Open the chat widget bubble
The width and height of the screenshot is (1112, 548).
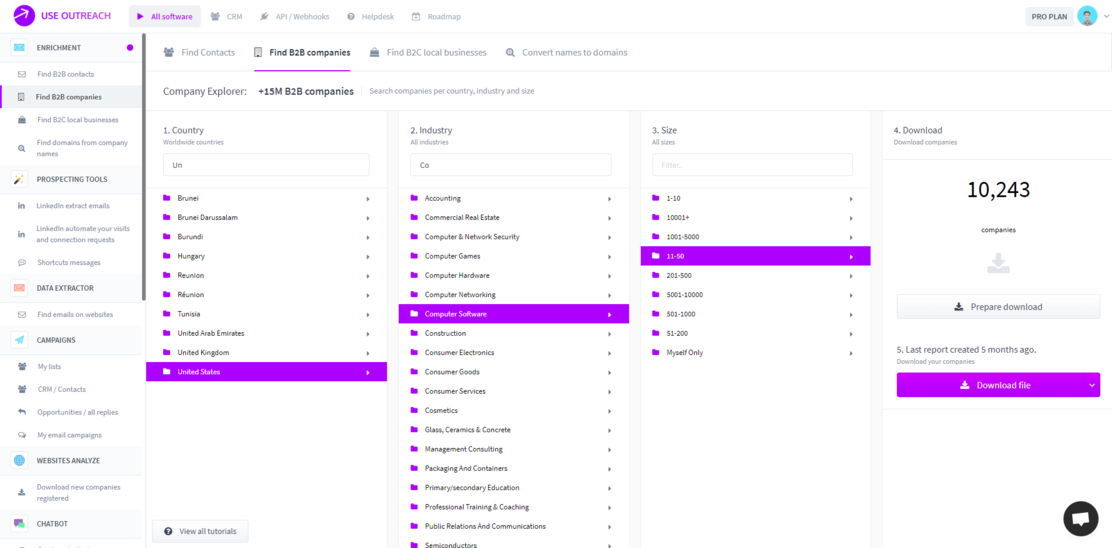pyautogui.click(x=1080, y=518)
